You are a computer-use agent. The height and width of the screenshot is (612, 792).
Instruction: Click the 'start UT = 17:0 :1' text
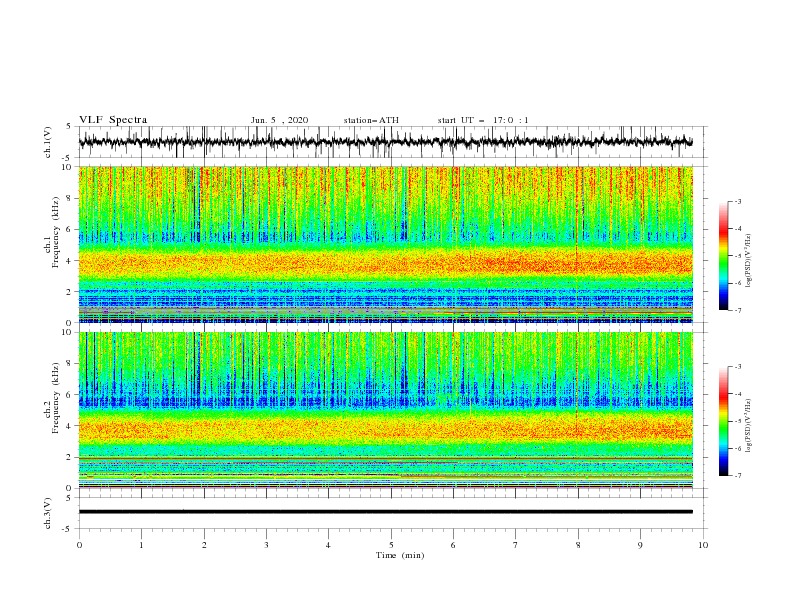483,120
